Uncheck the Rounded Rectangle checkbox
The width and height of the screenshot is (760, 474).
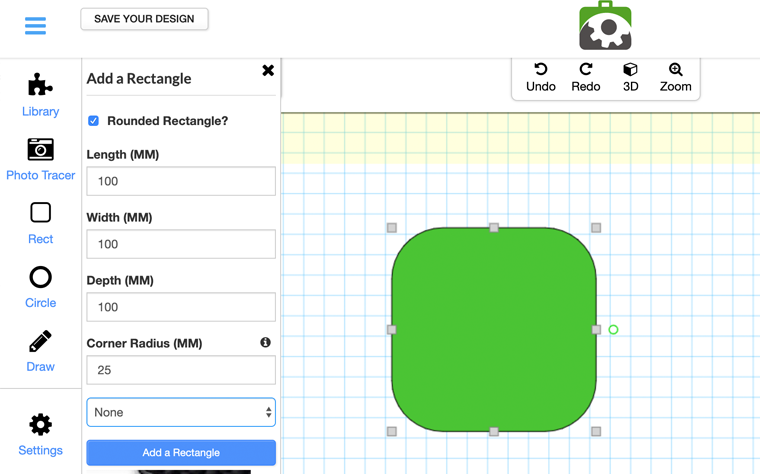click(x=93, y=121)
